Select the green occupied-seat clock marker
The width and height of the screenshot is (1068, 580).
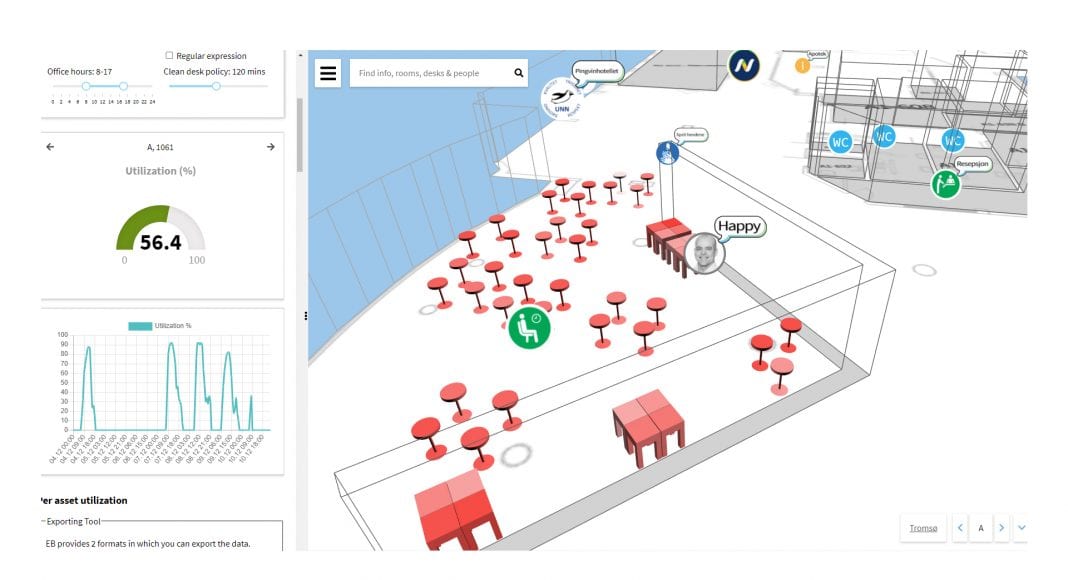click(x=529, y=327)
